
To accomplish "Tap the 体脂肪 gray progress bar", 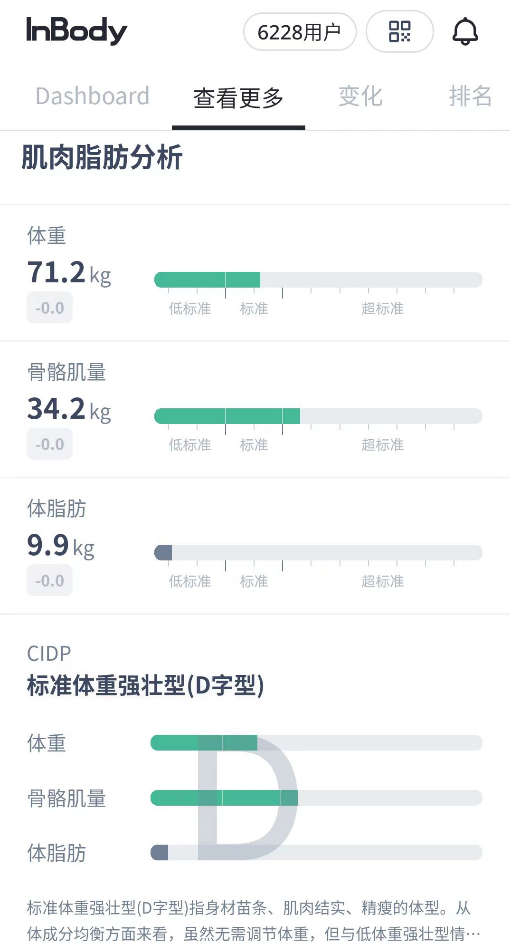I will (x=318, y=553).
